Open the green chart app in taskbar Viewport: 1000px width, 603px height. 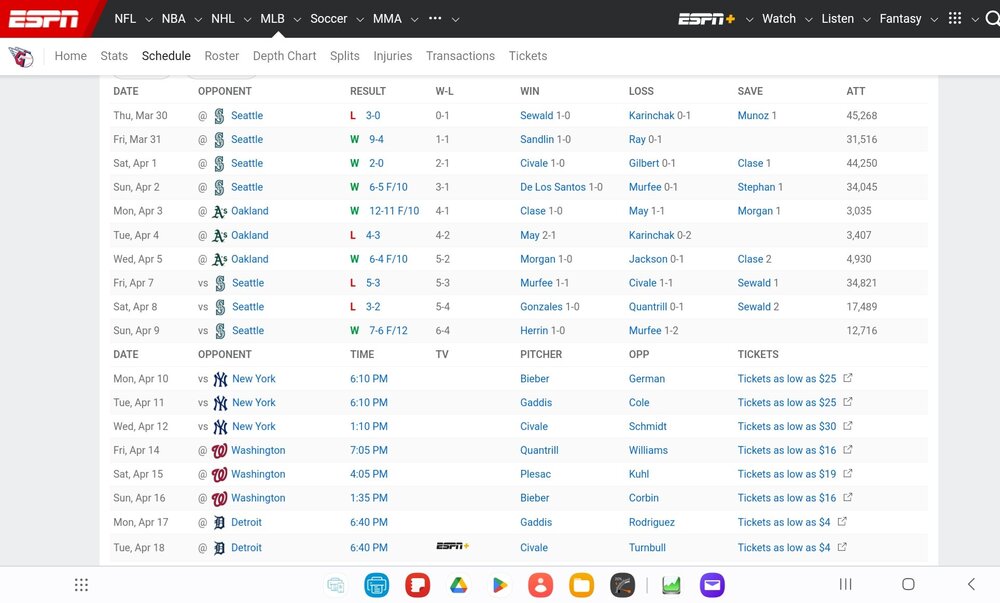(671, 585)
